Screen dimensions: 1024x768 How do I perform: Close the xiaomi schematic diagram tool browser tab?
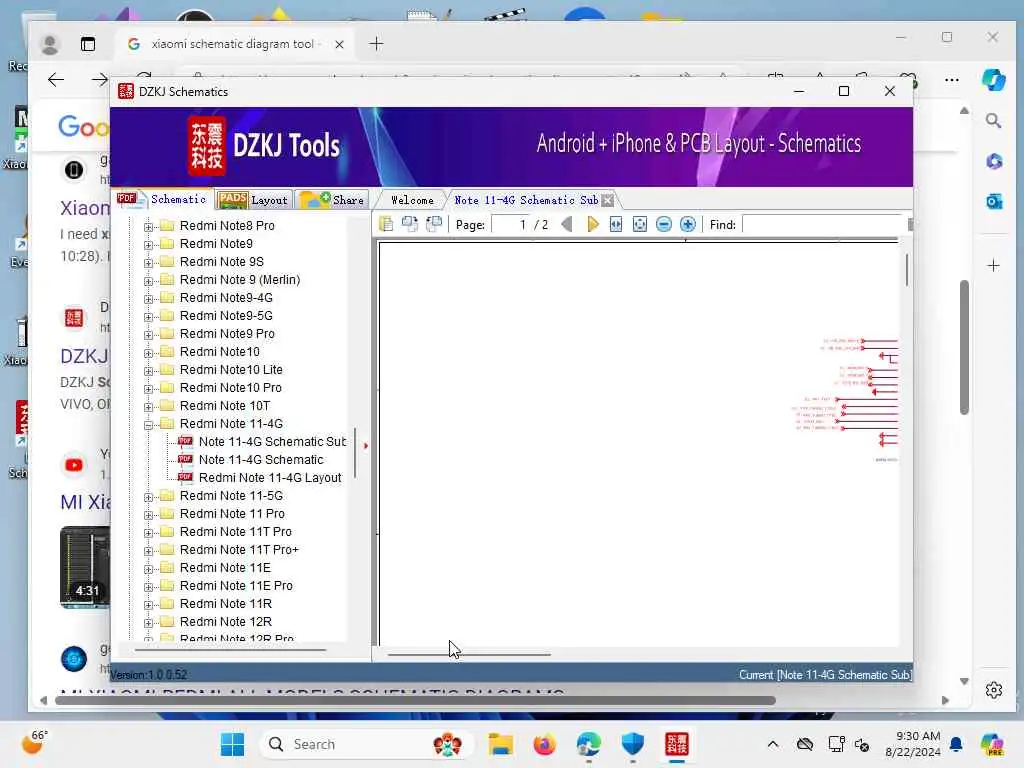pyautogui.click(x=340, y=44)
